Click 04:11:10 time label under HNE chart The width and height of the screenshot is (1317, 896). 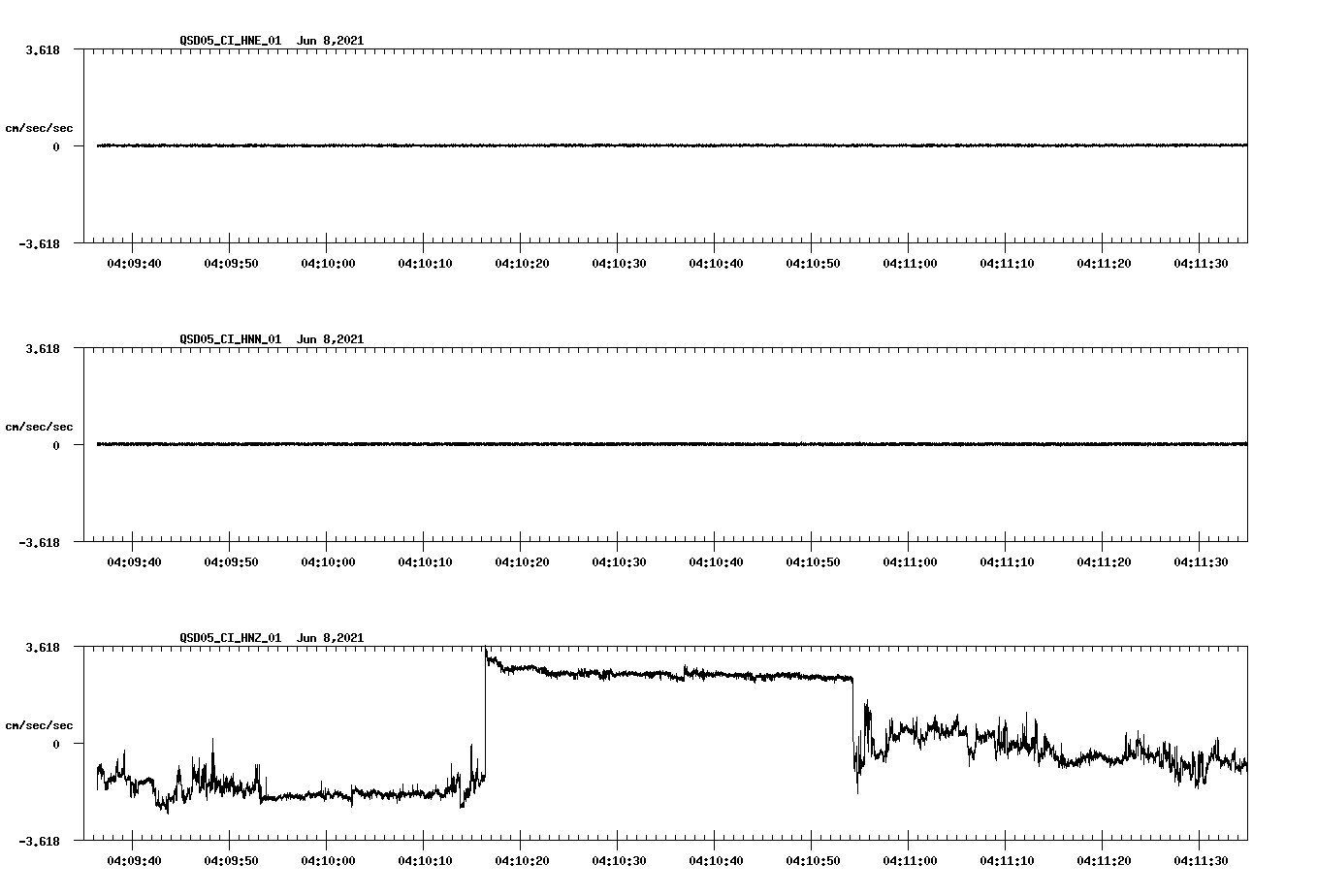coord(1007,264)
